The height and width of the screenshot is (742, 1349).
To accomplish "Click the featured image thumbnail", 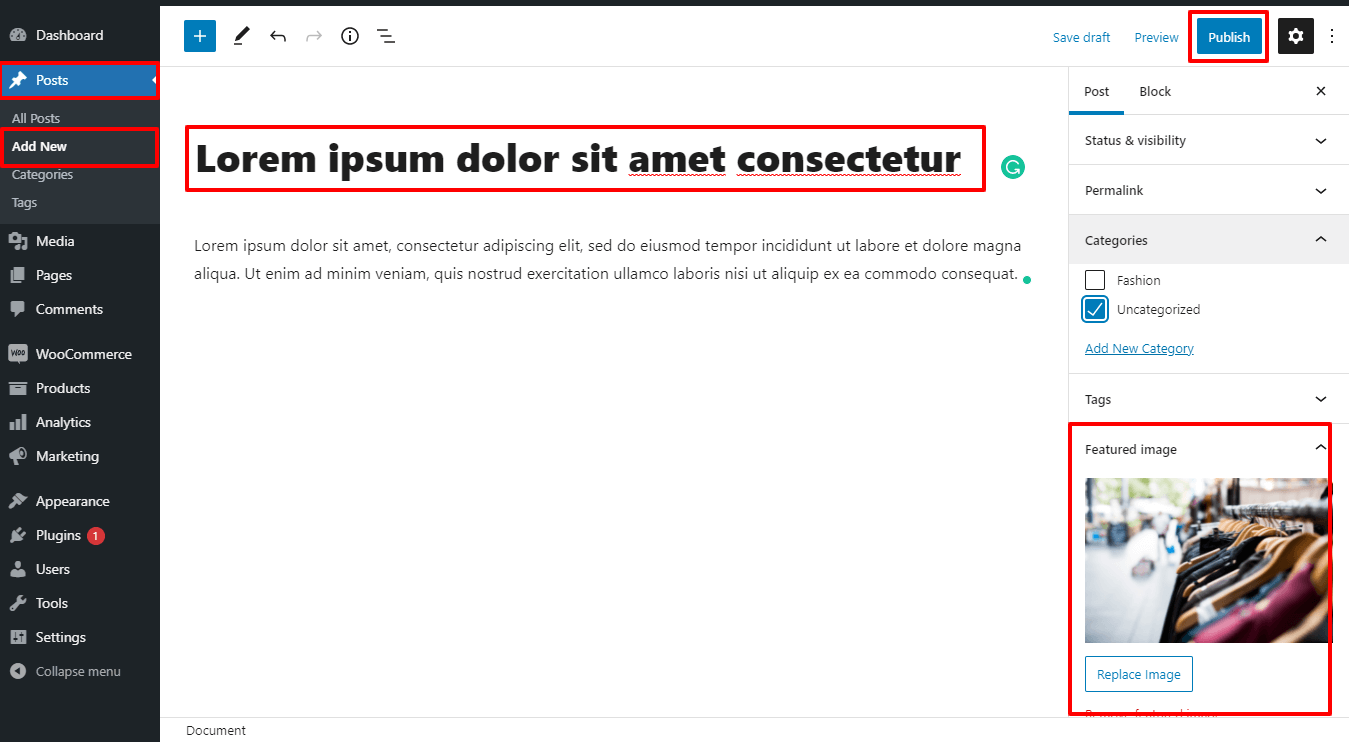I will [1206, 560].
